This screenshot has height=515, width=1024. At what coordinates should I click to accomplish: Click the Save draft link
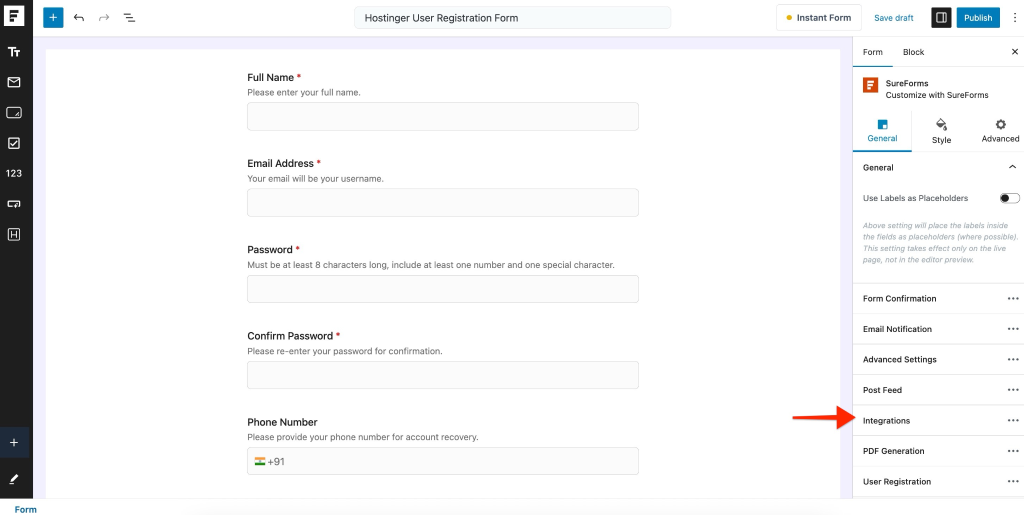[x=893, y=18]
